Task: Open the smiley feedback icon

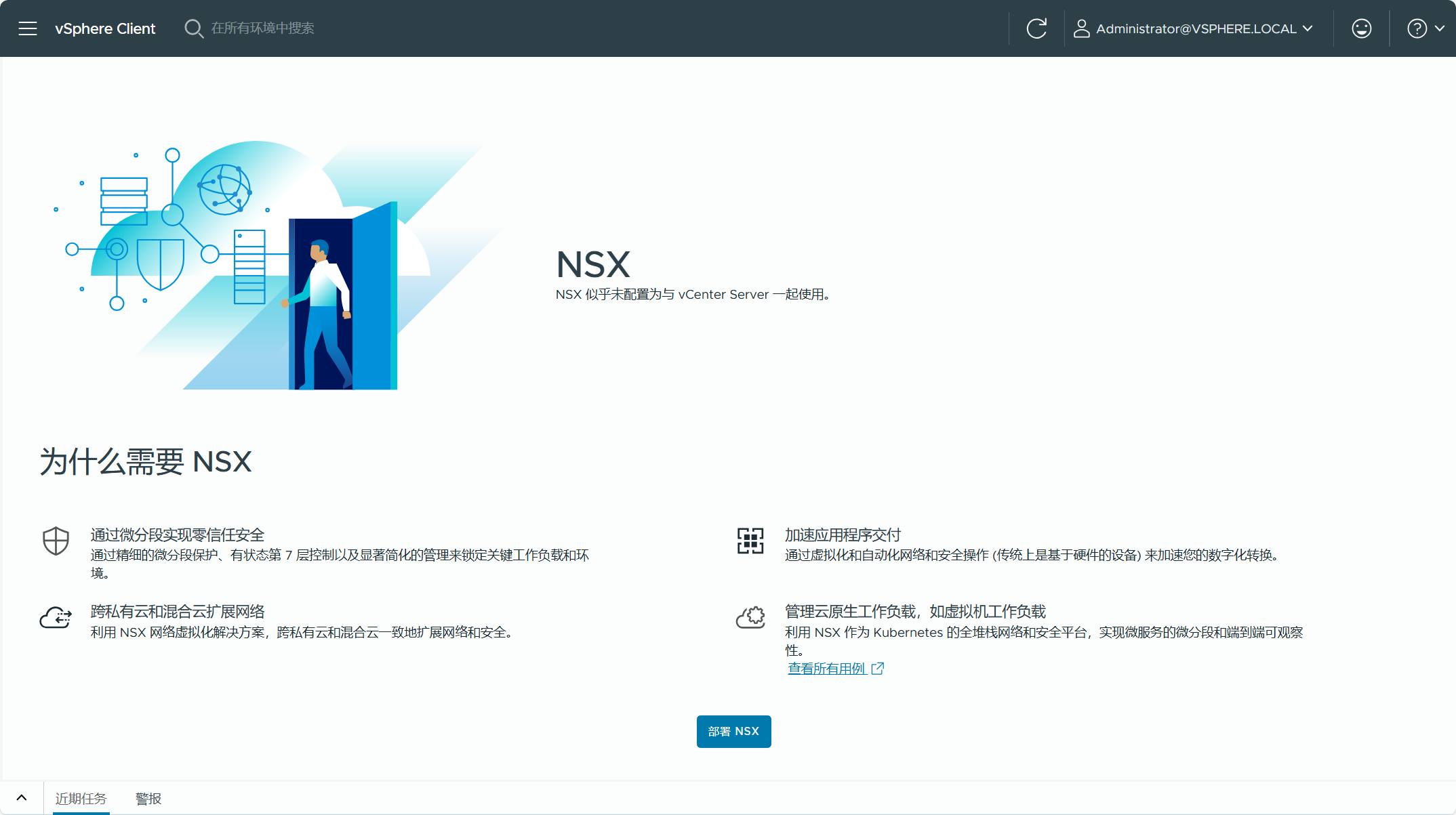Action: pos(1361,28)
